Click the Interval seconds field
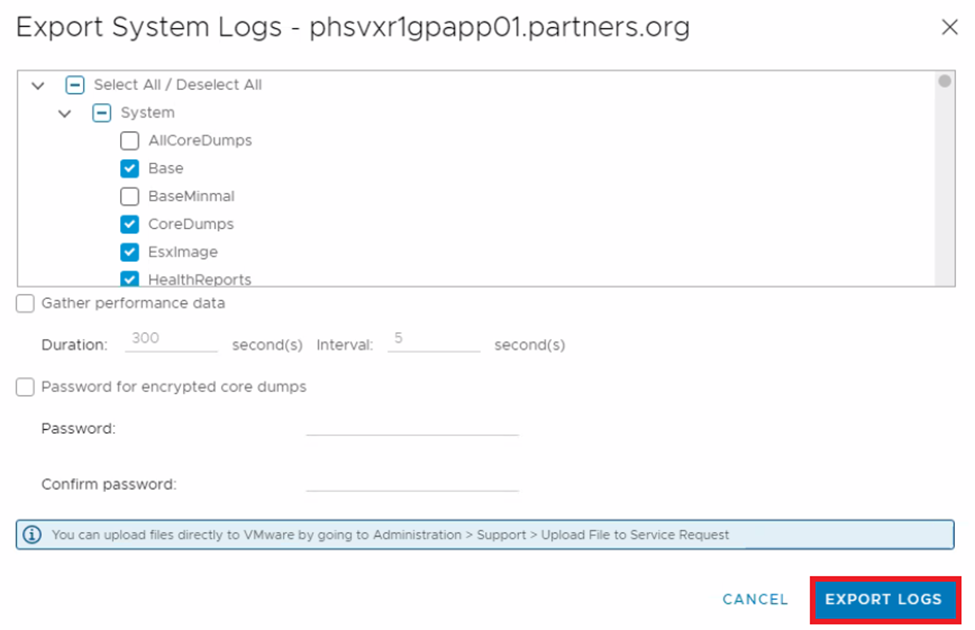Screen dimensions: 975x630 [x=433, y=340]
